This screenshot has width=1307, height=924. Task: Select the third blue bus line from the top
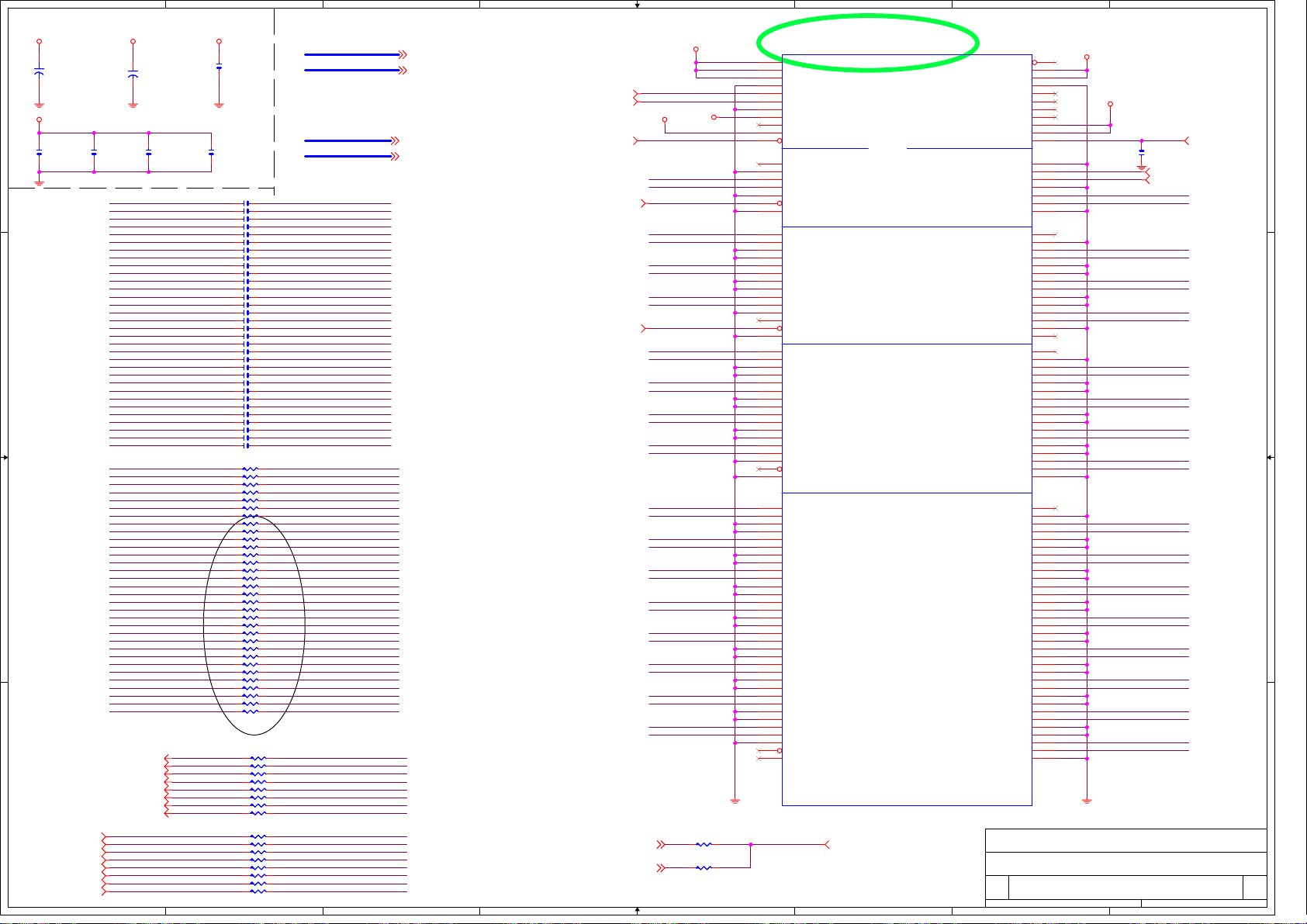tap(351, 141)
